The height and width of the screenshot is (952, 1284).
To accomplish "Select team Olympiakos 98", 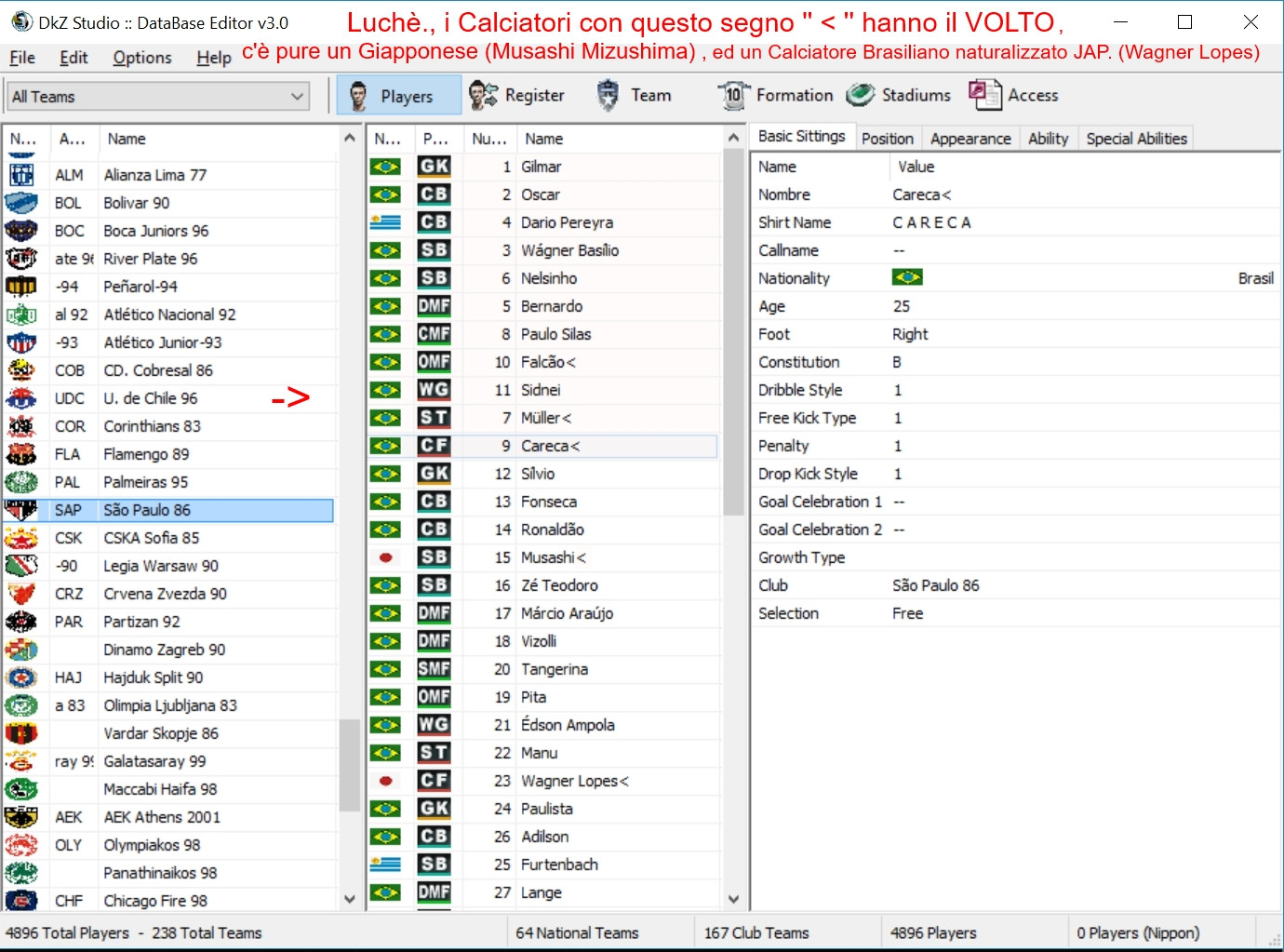I will 169,845.
